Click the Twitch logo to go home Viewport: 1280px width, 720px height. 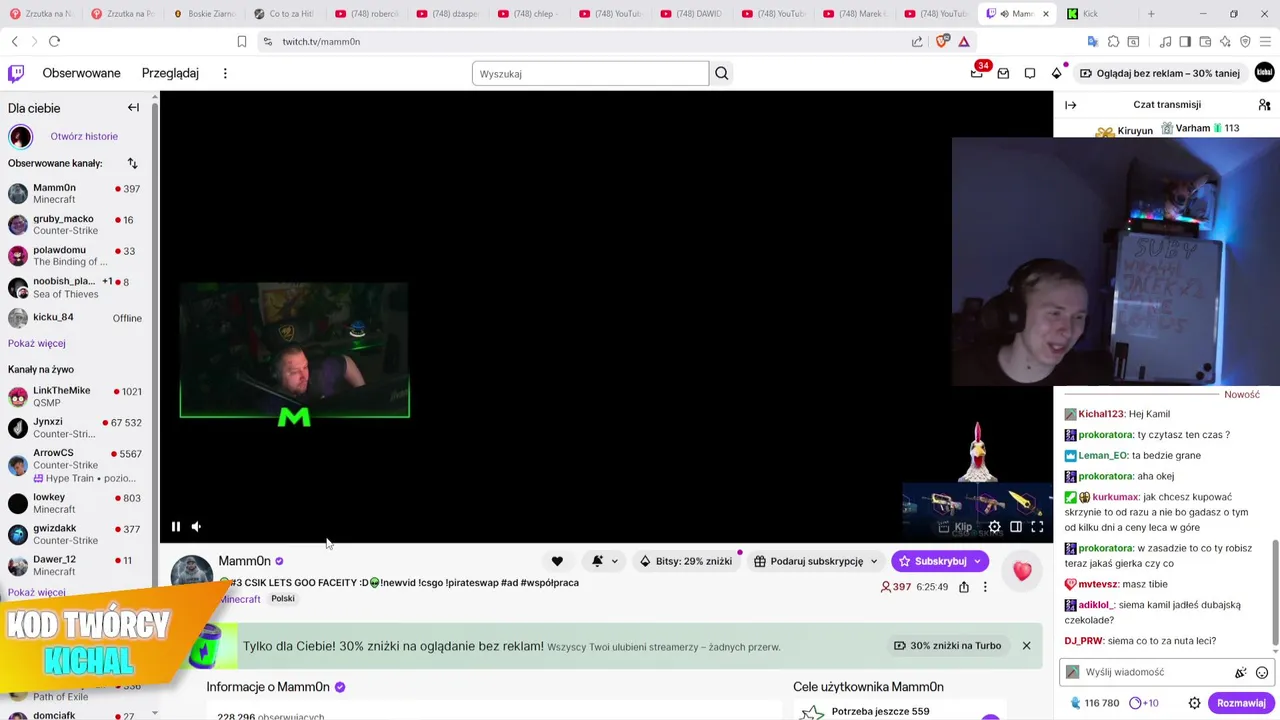[x=16, y=73]
